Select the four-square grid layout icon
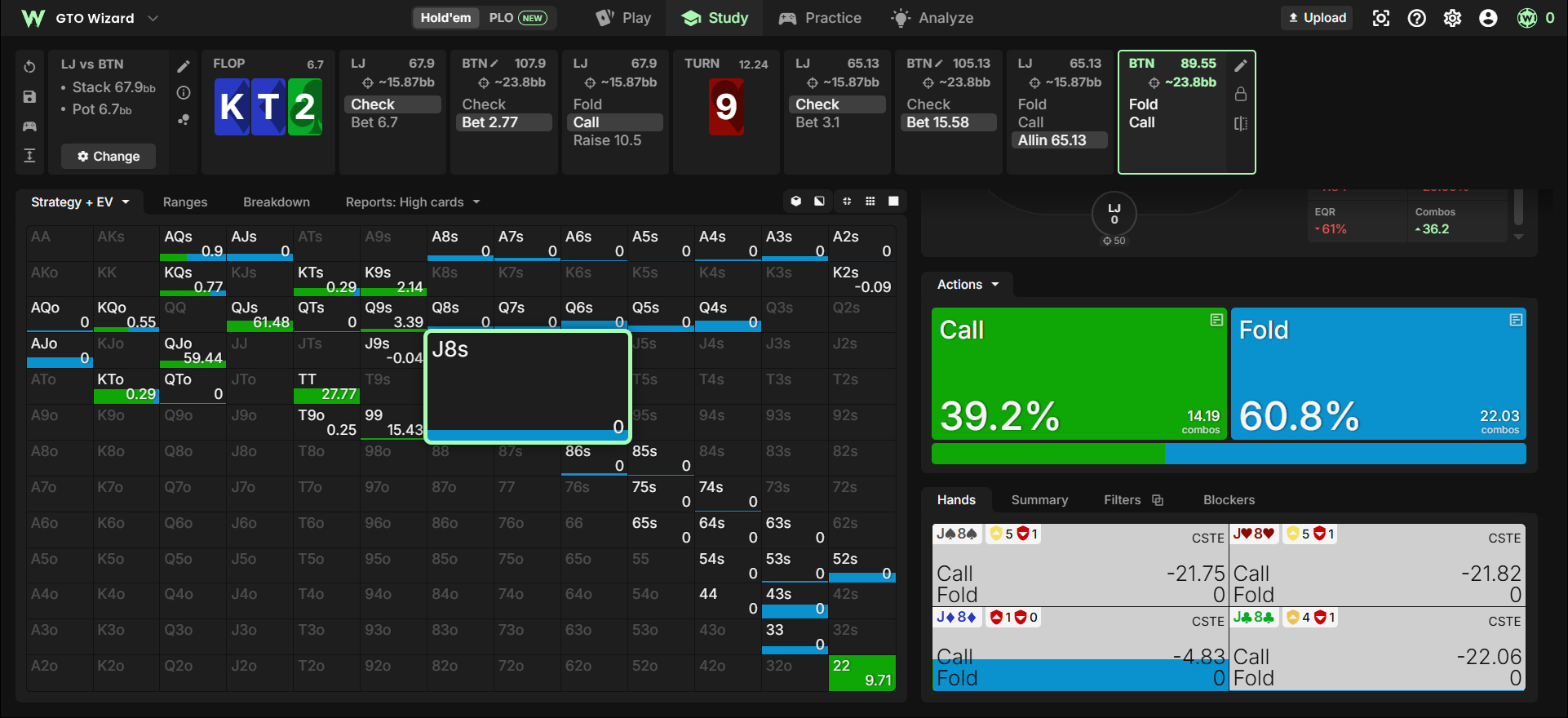This screenshot has height=718, width=1568. coord(848,202)
